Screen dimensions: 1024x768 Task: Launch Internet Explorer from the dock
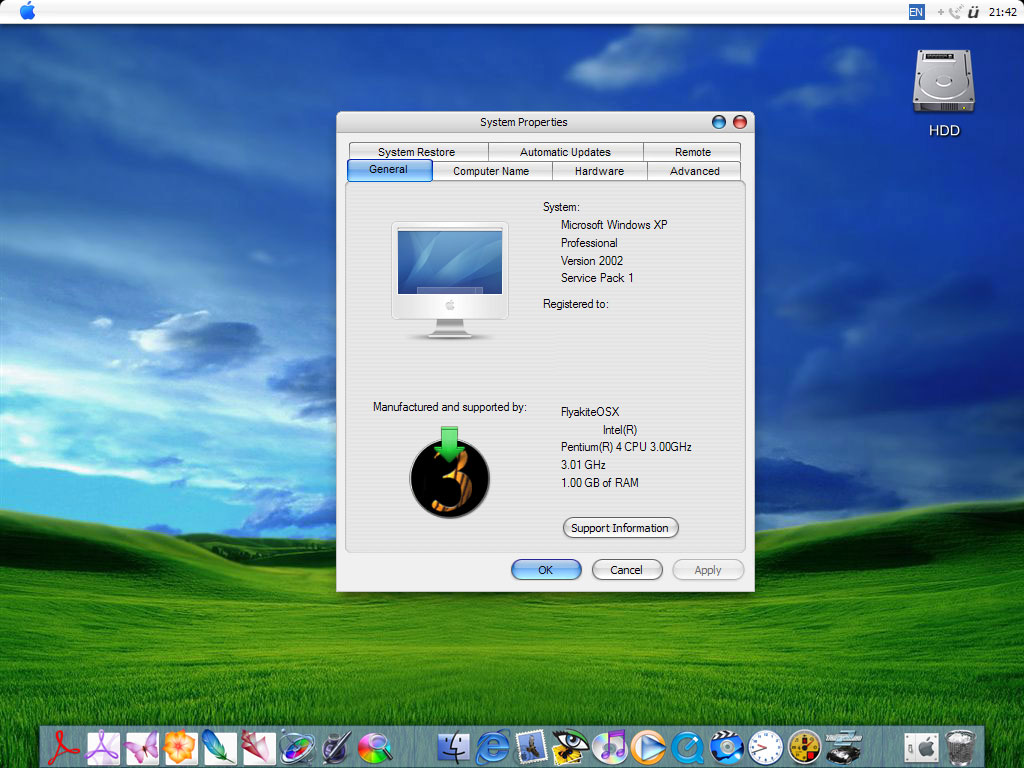(493, 746)
